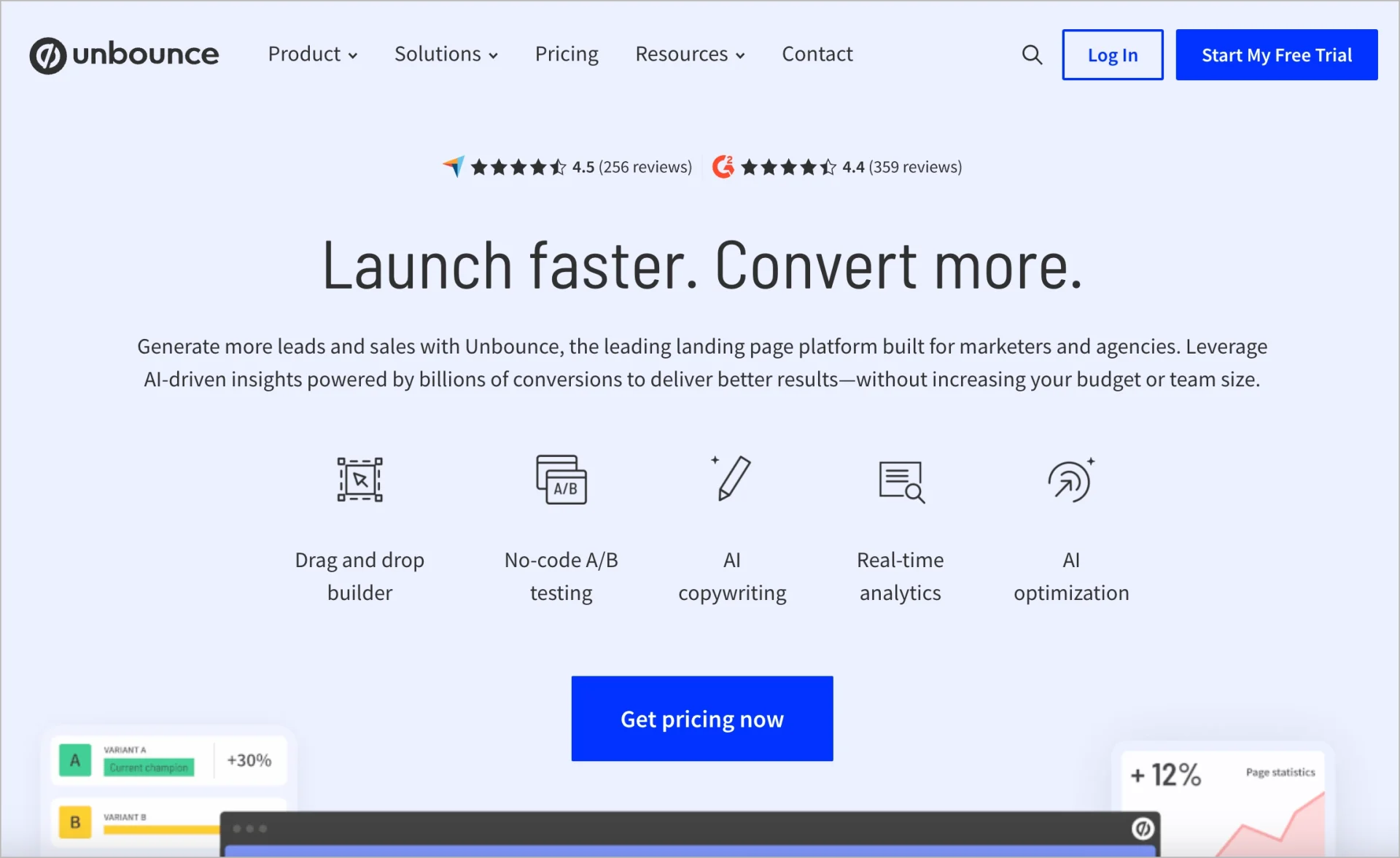Click the Unbounce logo
Image resolution: width=1400 pixels, height=858 pixels.
tap(124, 55)
